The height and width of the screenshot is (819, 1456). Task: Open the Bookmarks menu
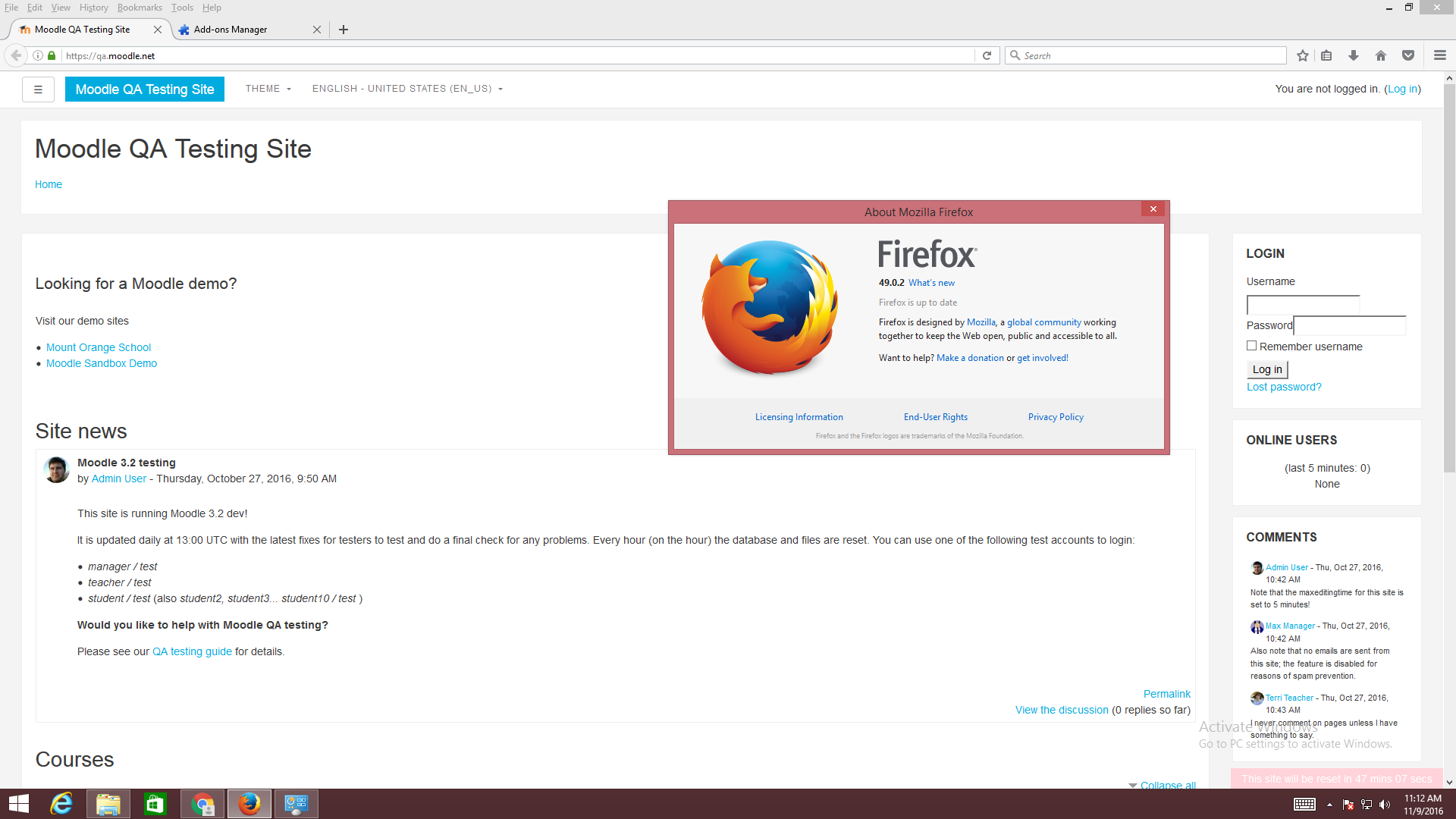click(140, 8)
